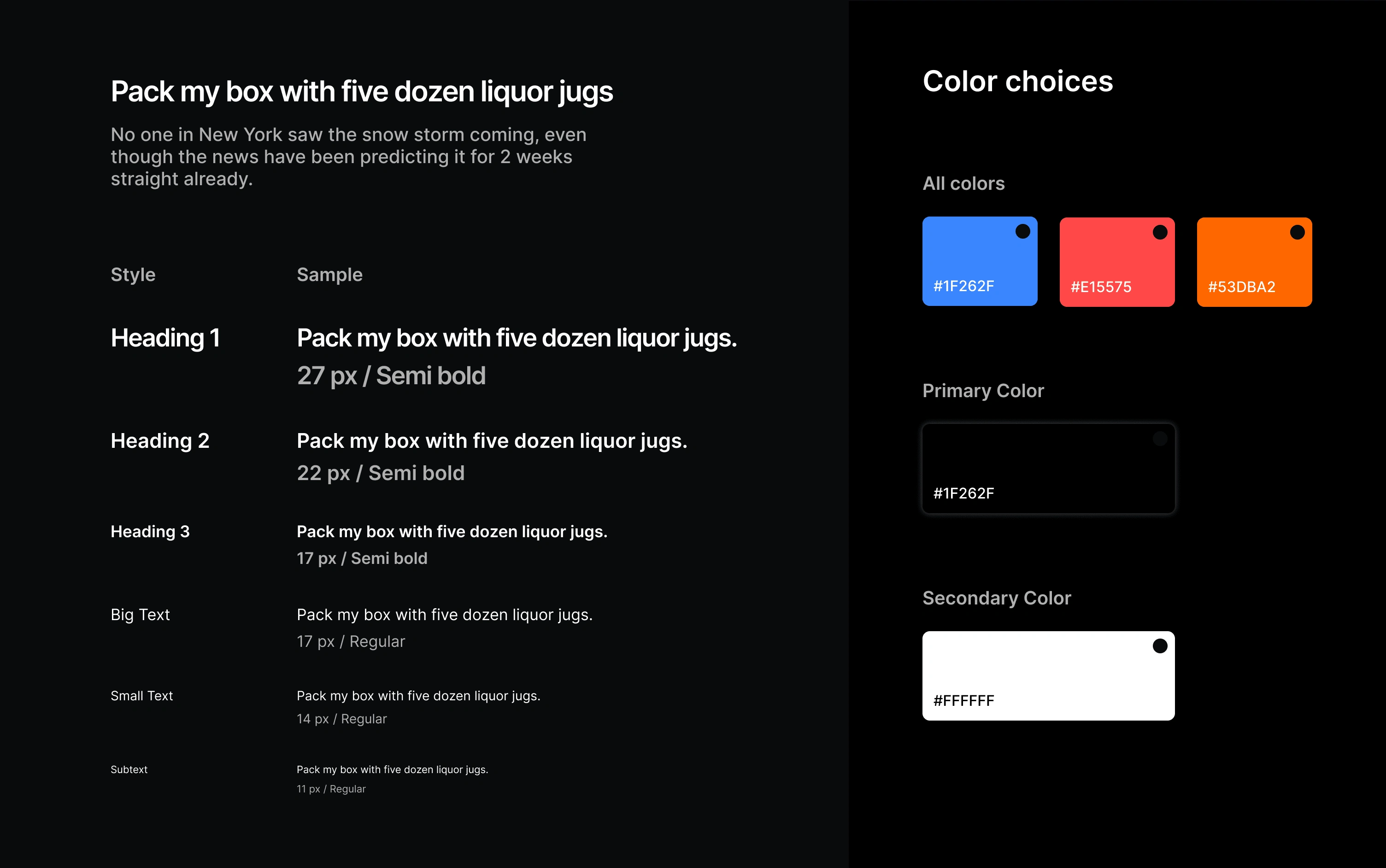Click the 'Heading 2' style label
Image resolution: width=1386 pixels, height=868 pixels.
(159, 441)
